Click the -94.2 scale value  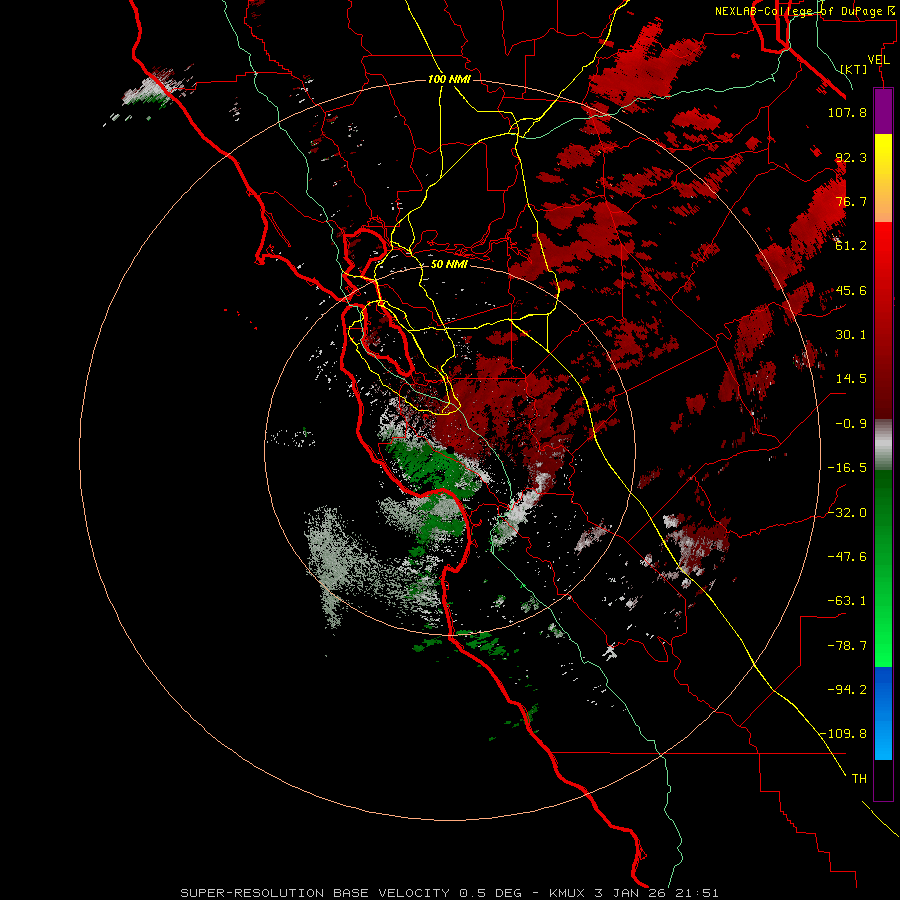(847, 689)
